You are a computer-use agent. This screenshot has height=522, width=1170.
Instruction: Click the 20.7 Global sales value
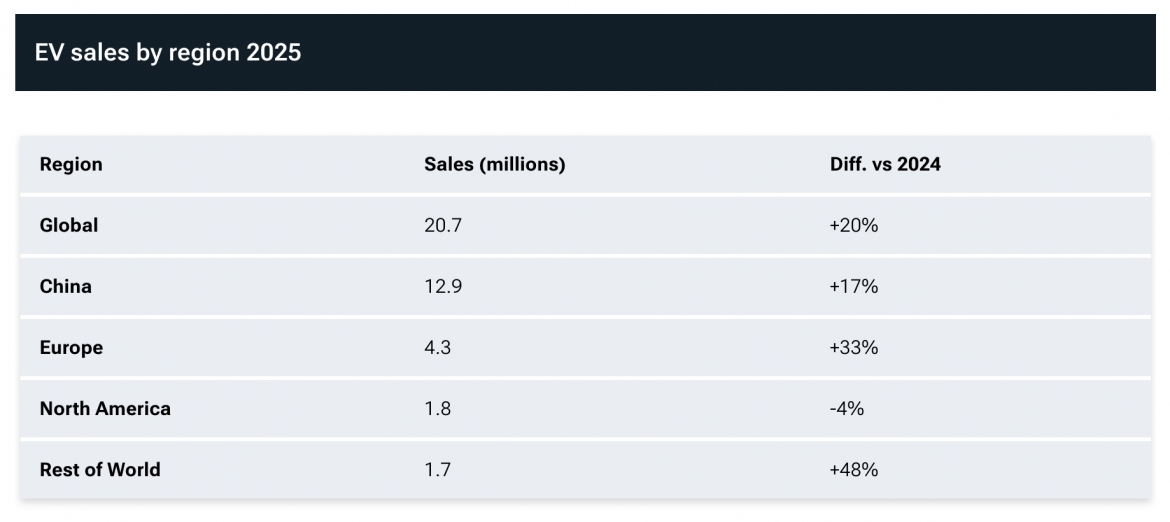pos(443,225)
